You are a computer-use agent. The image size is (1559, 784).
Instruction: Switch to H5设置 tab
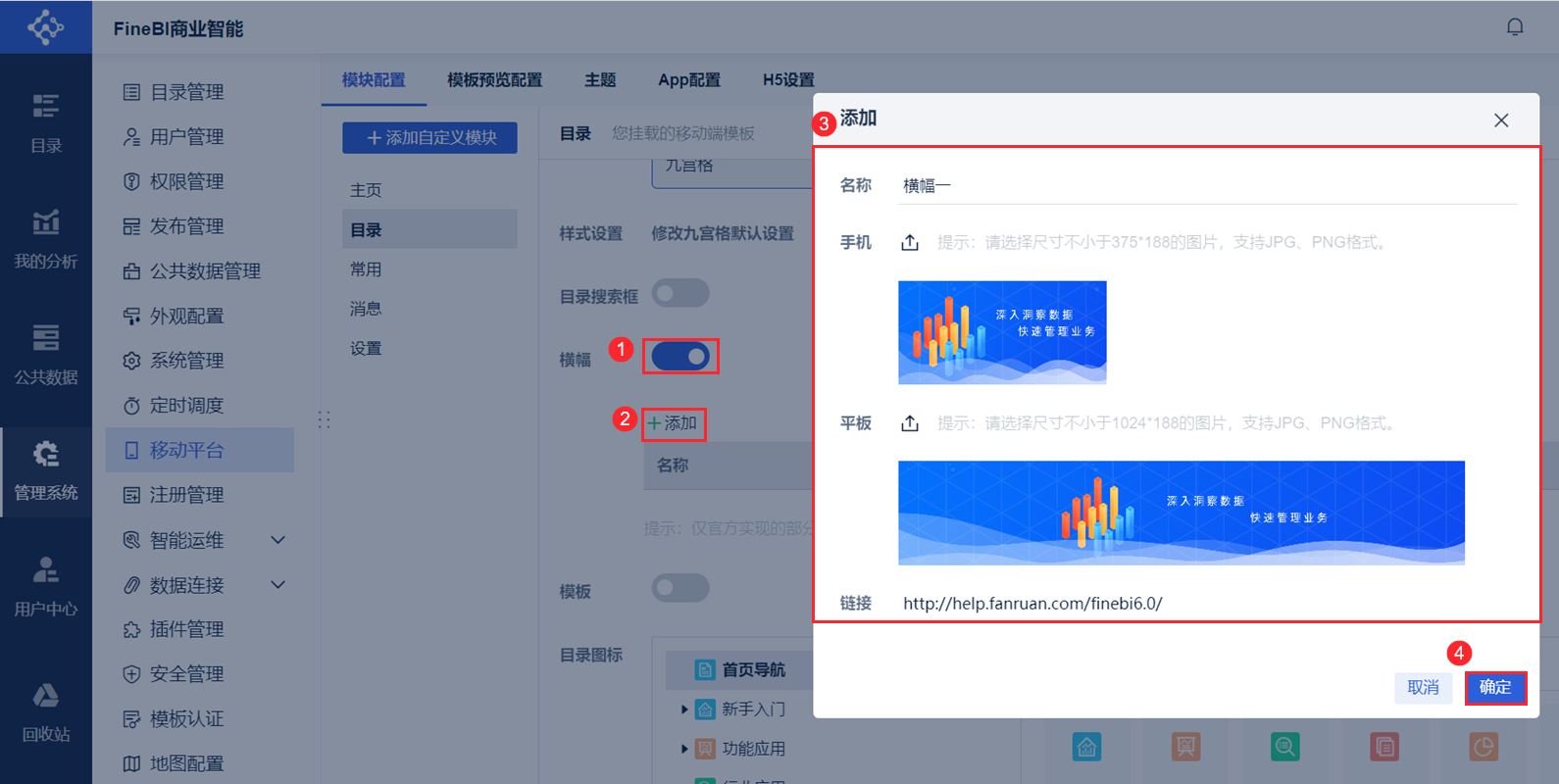point(788,80)
